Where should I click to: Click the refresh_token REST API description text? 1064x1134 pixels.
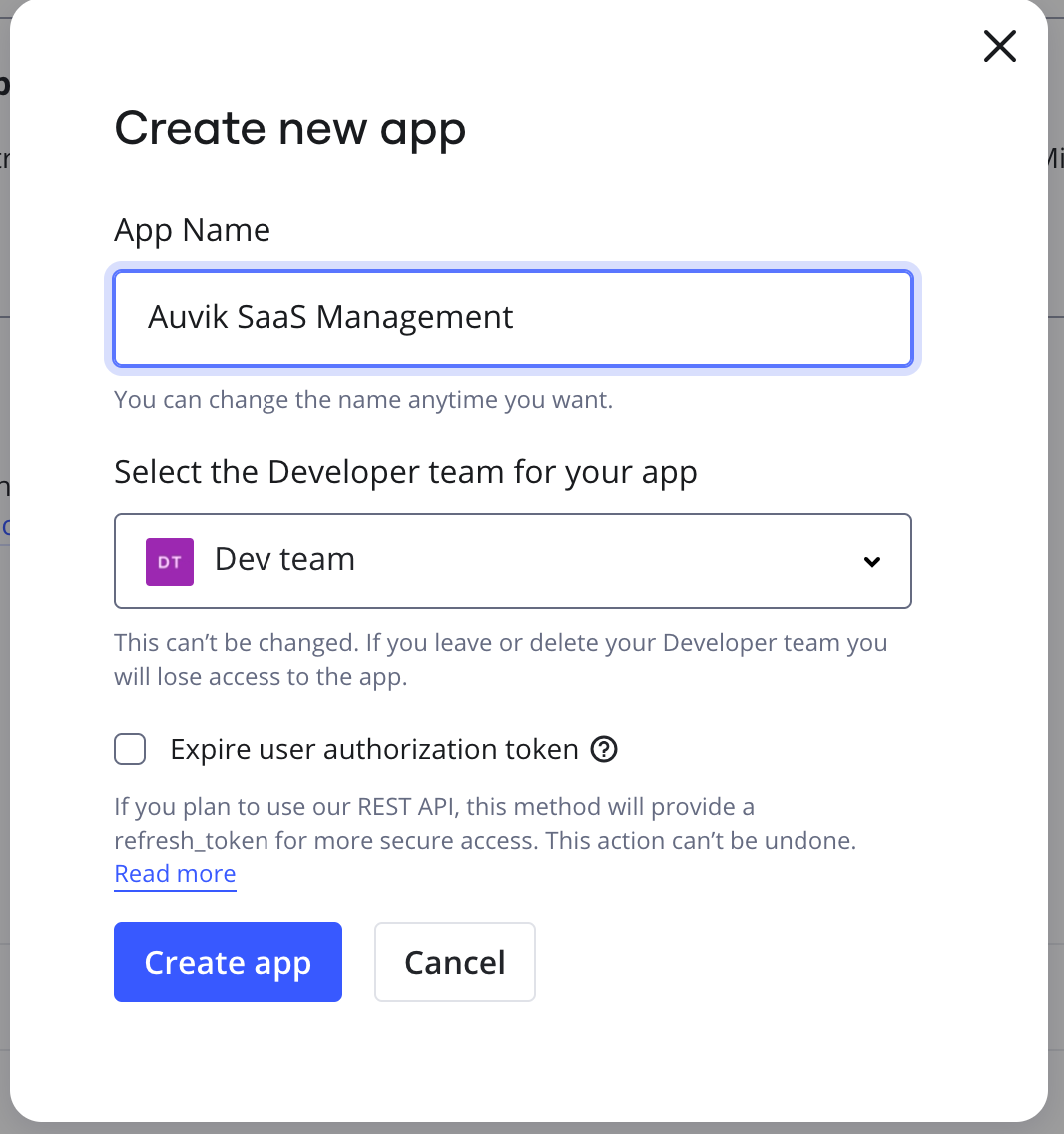[485, 823]
